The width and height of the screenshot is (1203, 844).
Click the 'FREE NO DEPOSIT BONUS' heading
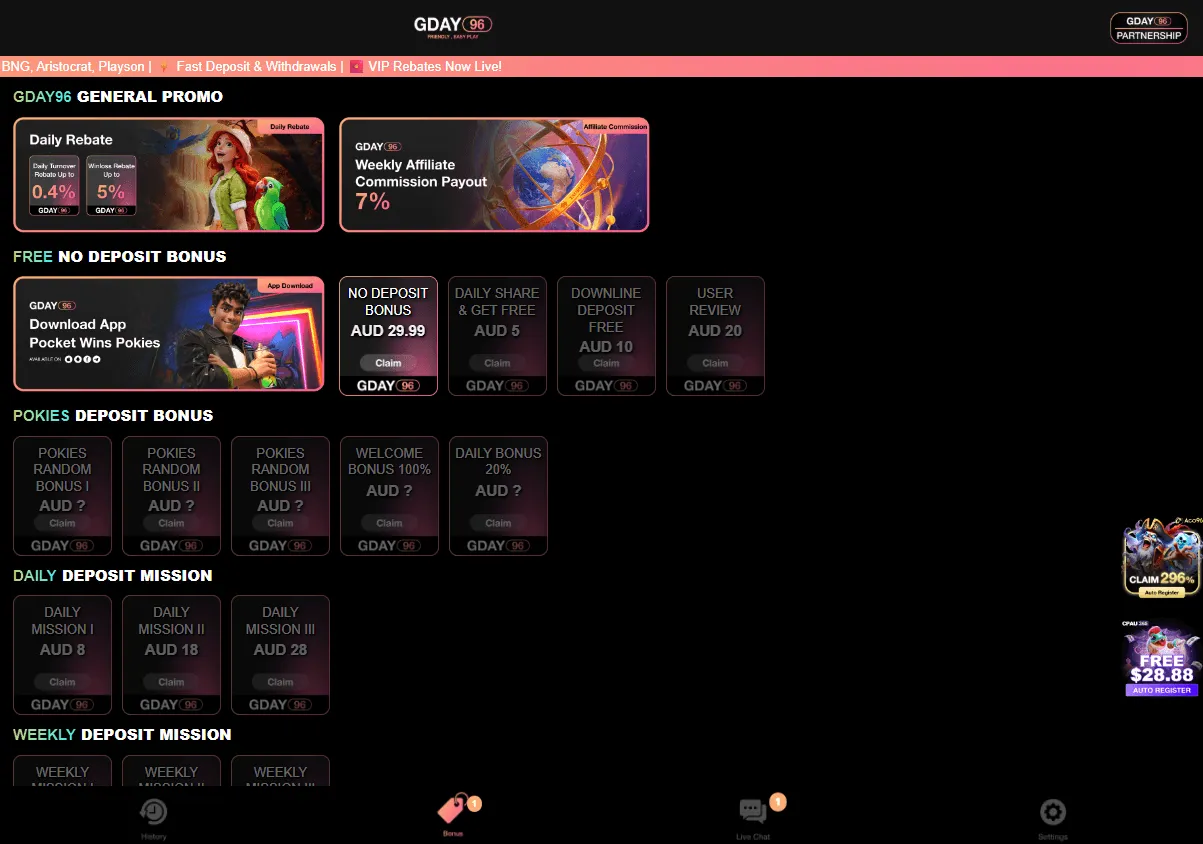120,256
